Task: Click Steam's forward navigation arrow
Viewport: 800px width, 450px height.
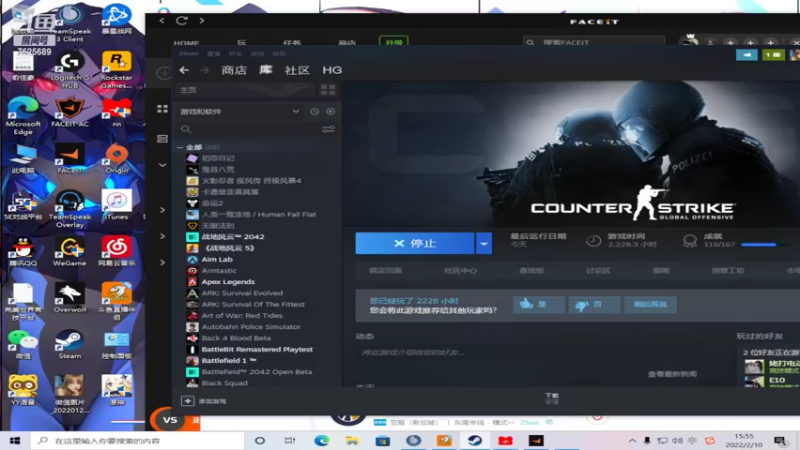Action: coord(205,70)
